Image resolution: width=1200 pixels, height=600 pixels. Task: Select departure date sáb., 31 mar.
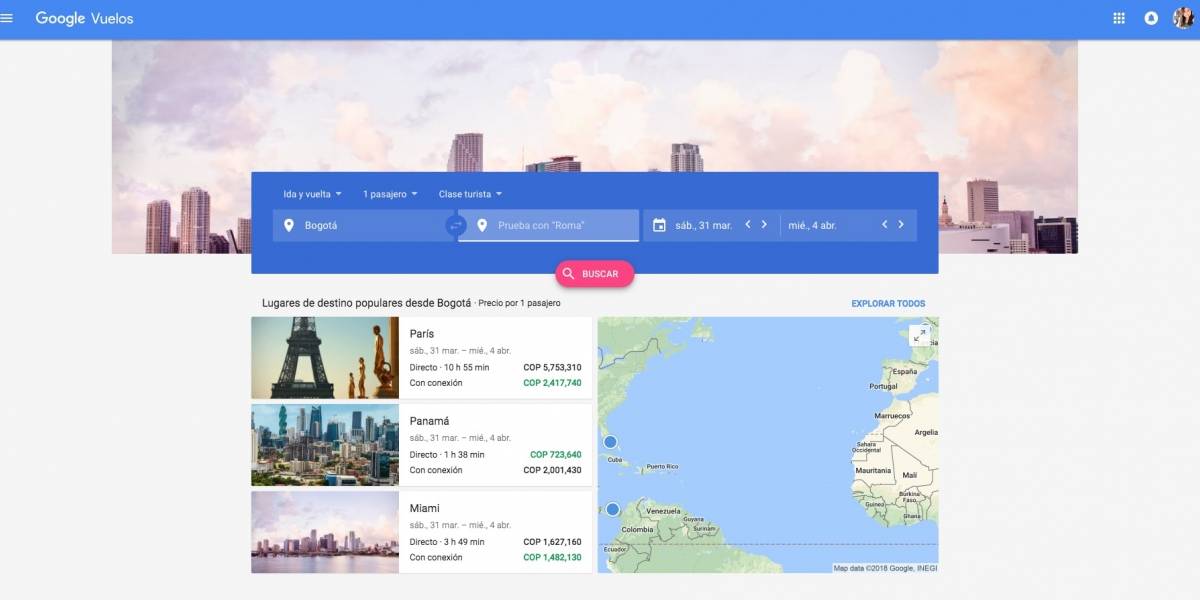(x=703, y=225)
